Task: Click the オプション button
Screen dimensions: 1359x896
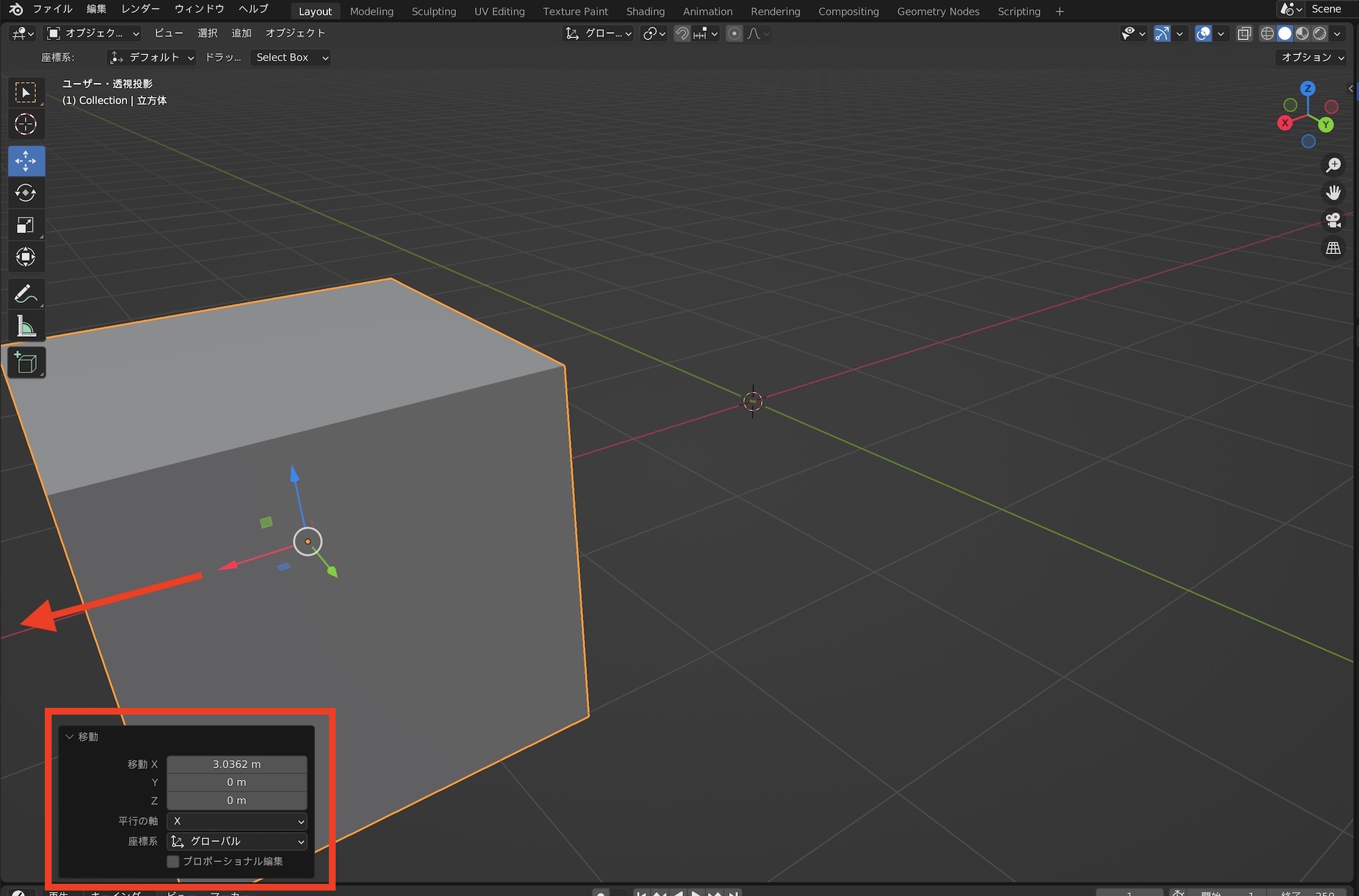Action: 1312,58
